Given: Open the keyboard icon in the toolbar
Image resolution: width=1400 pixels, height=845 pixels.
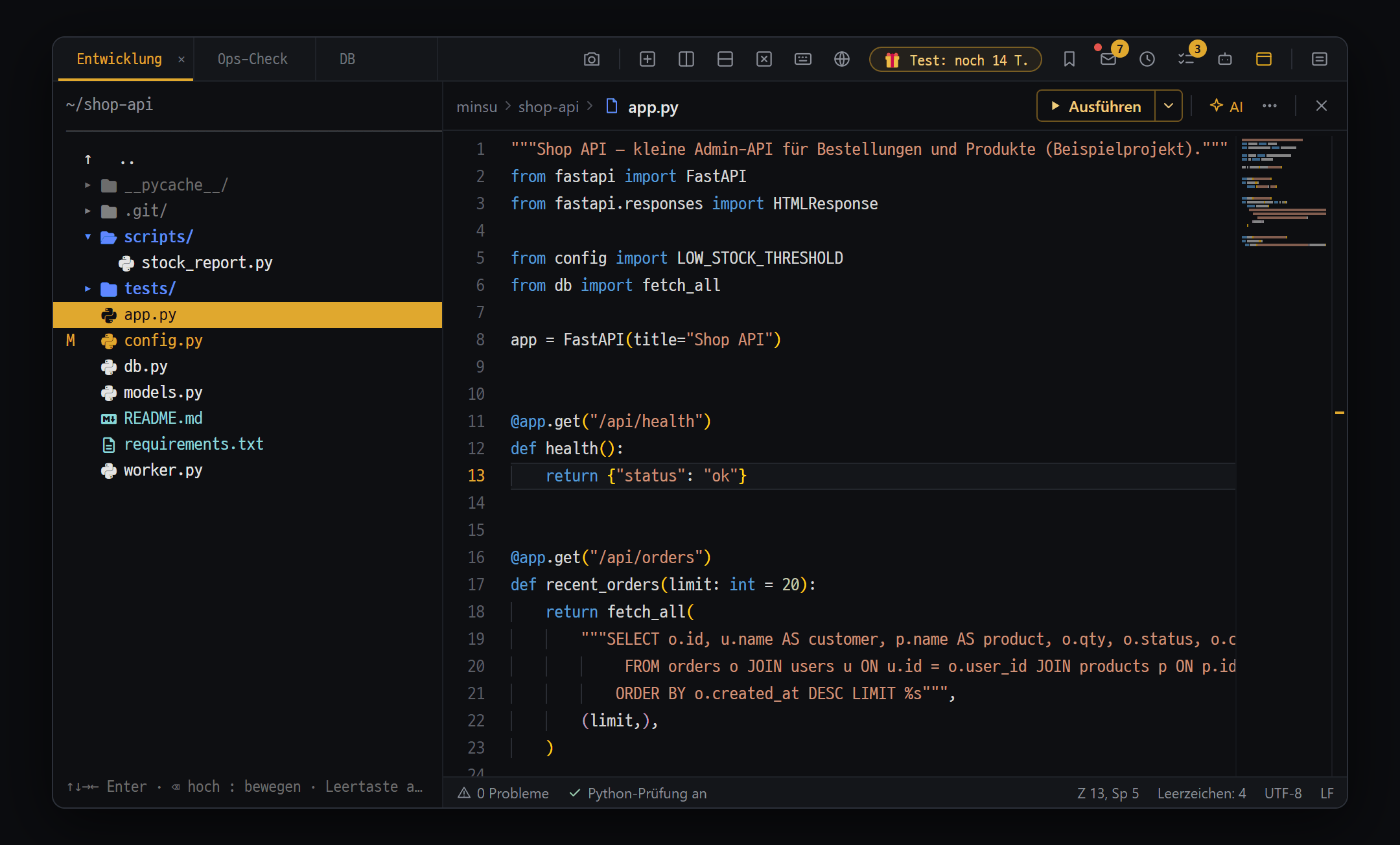Looking at the screenshot, I should point(802,59).
